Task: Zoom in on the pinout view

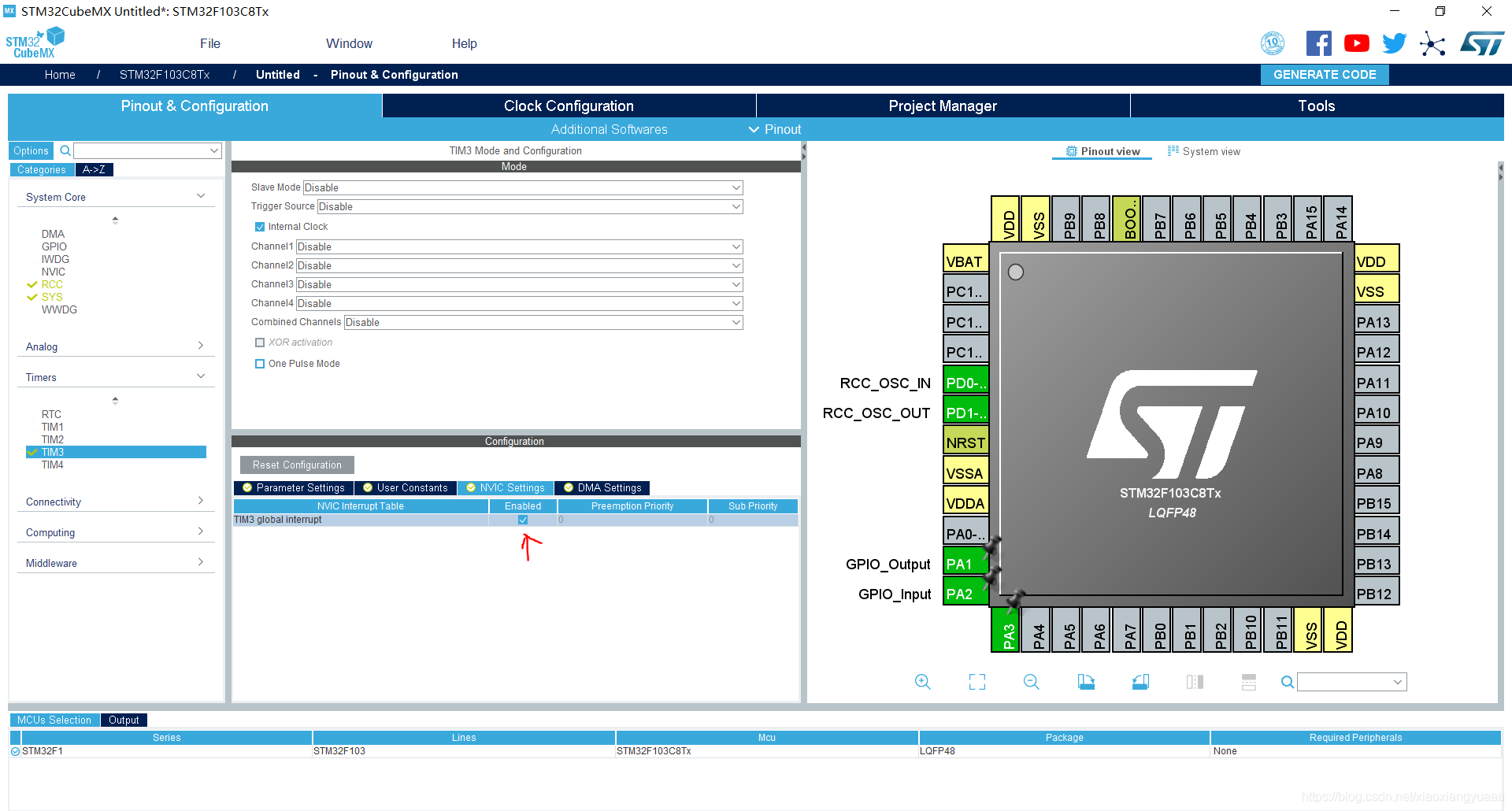Action: (923, 682)
